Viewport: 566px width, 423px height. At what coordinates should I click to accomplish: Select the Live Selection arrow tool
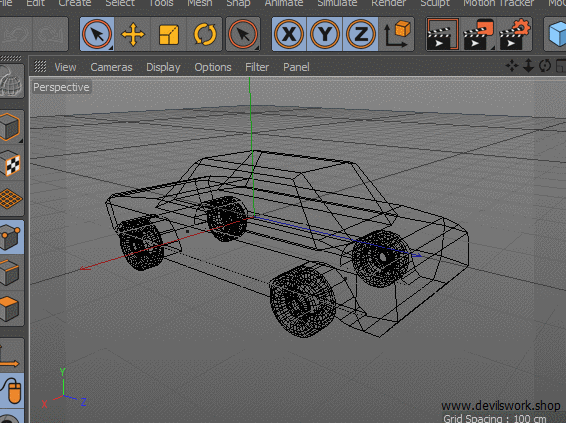tap(97, 34)
